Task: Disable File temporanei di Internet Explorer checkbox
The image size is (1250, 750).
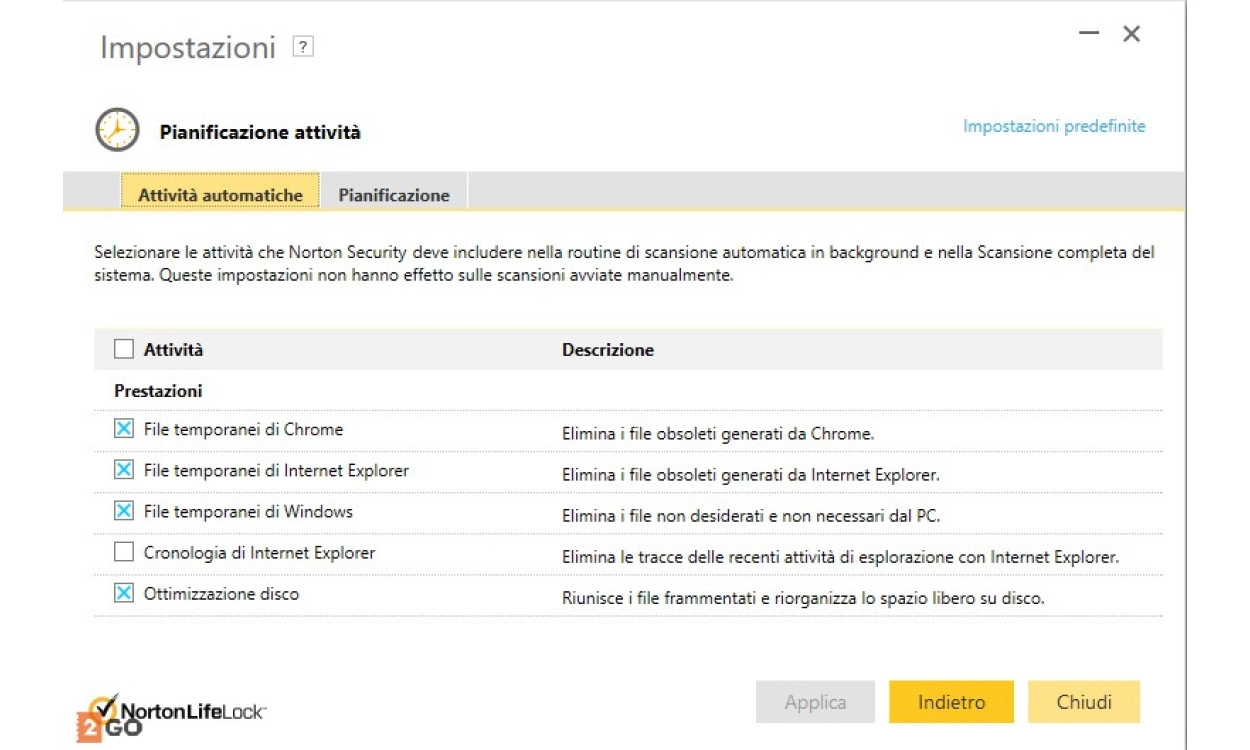Action: pos(123,470)
